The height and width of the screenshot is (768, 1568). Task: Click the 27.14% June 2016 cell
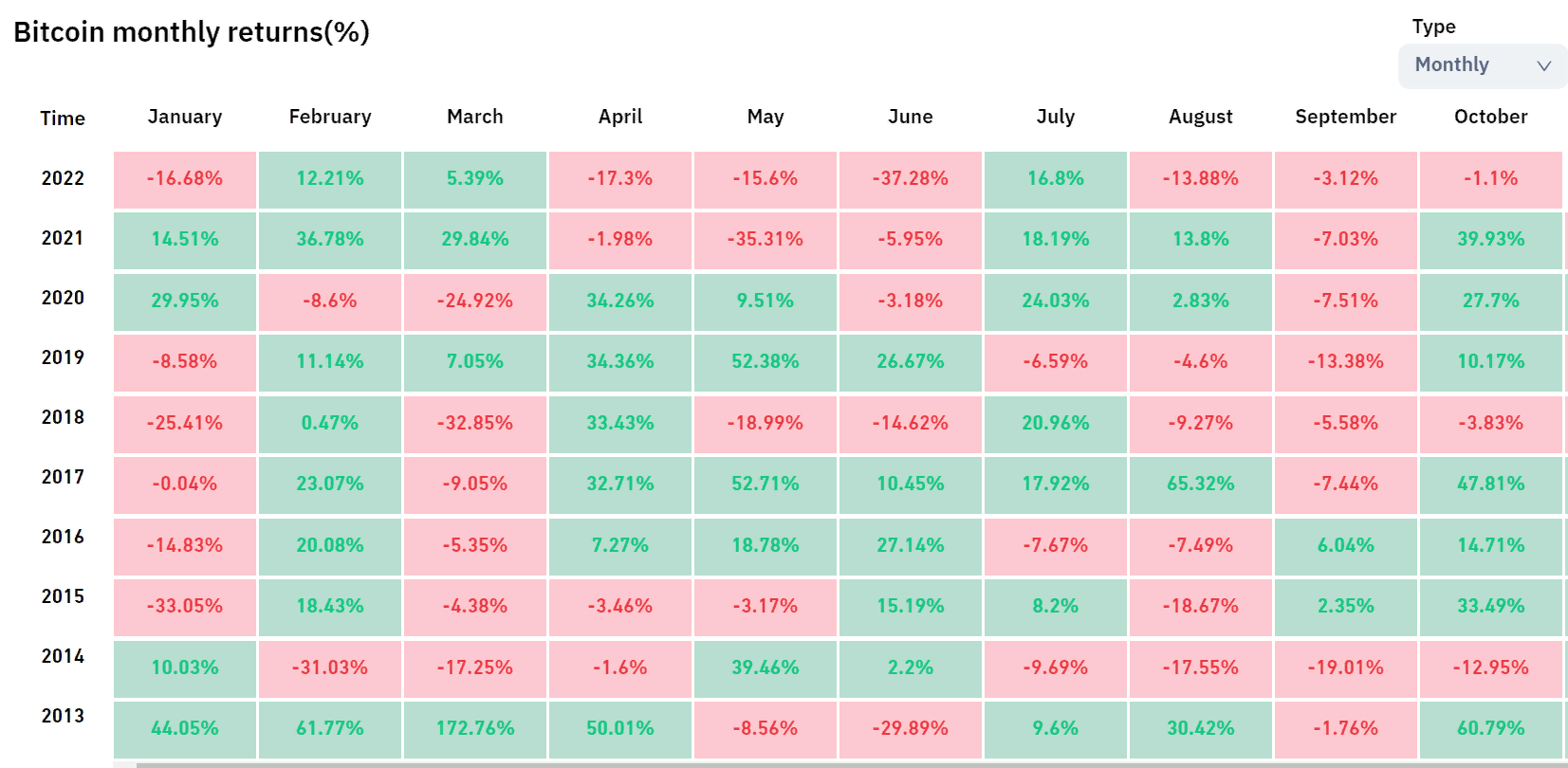point(911,546)
